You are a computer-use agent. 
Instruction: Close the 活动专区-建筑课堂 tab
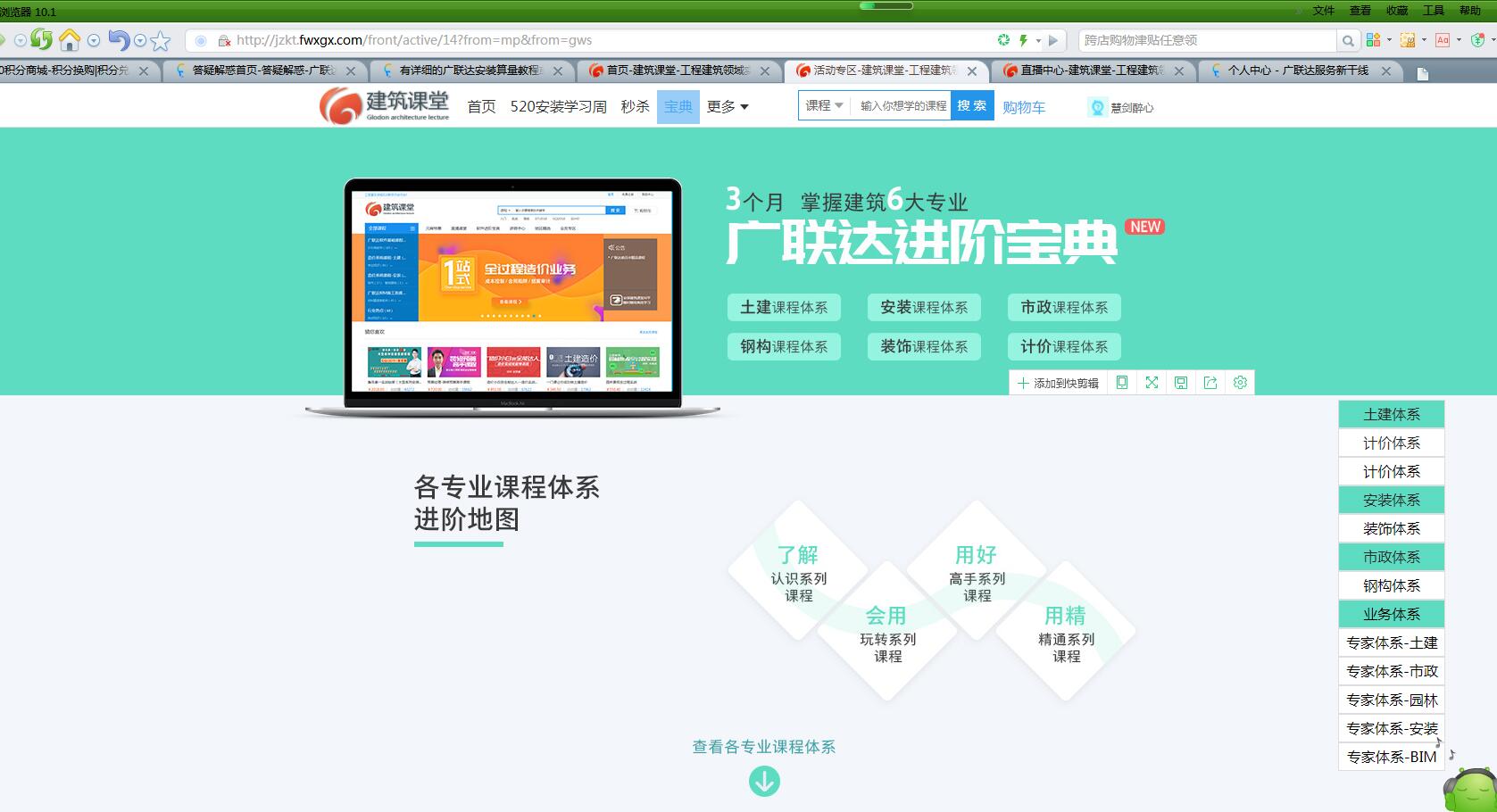coord(972,71)
